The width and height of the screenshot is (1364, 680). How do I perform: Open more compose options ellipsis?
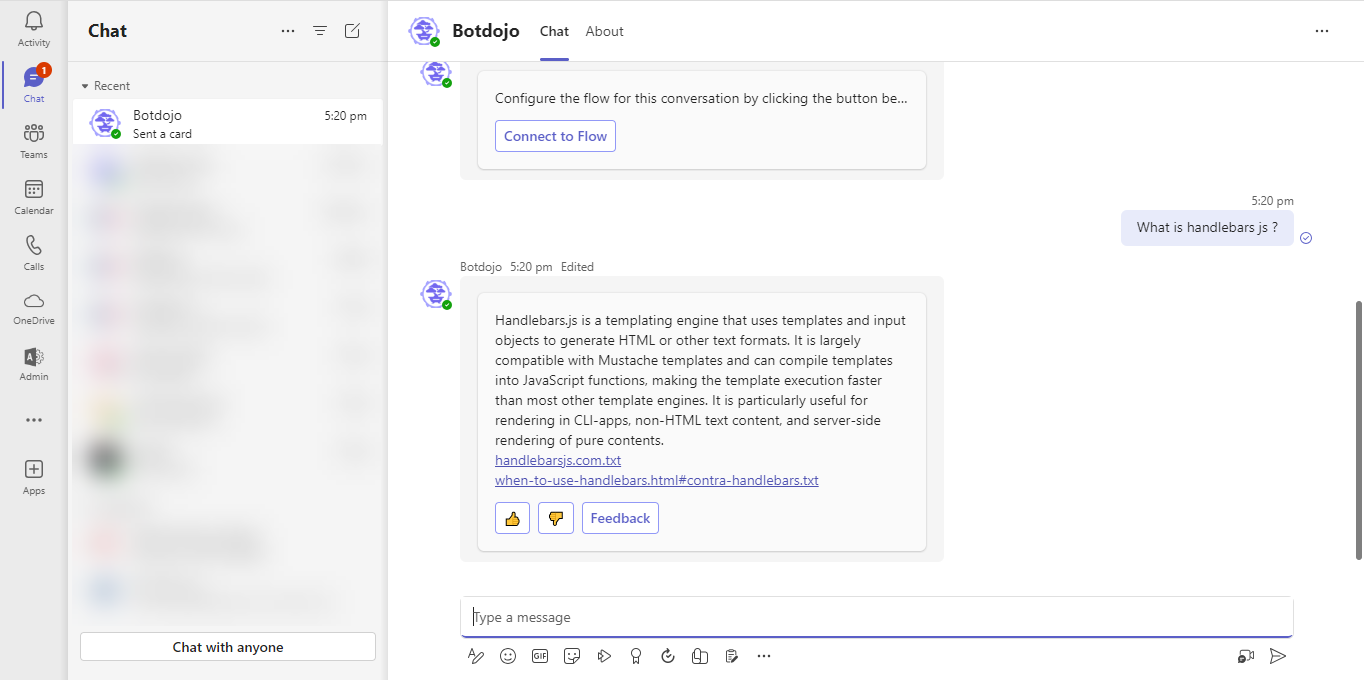click(764, 656)
